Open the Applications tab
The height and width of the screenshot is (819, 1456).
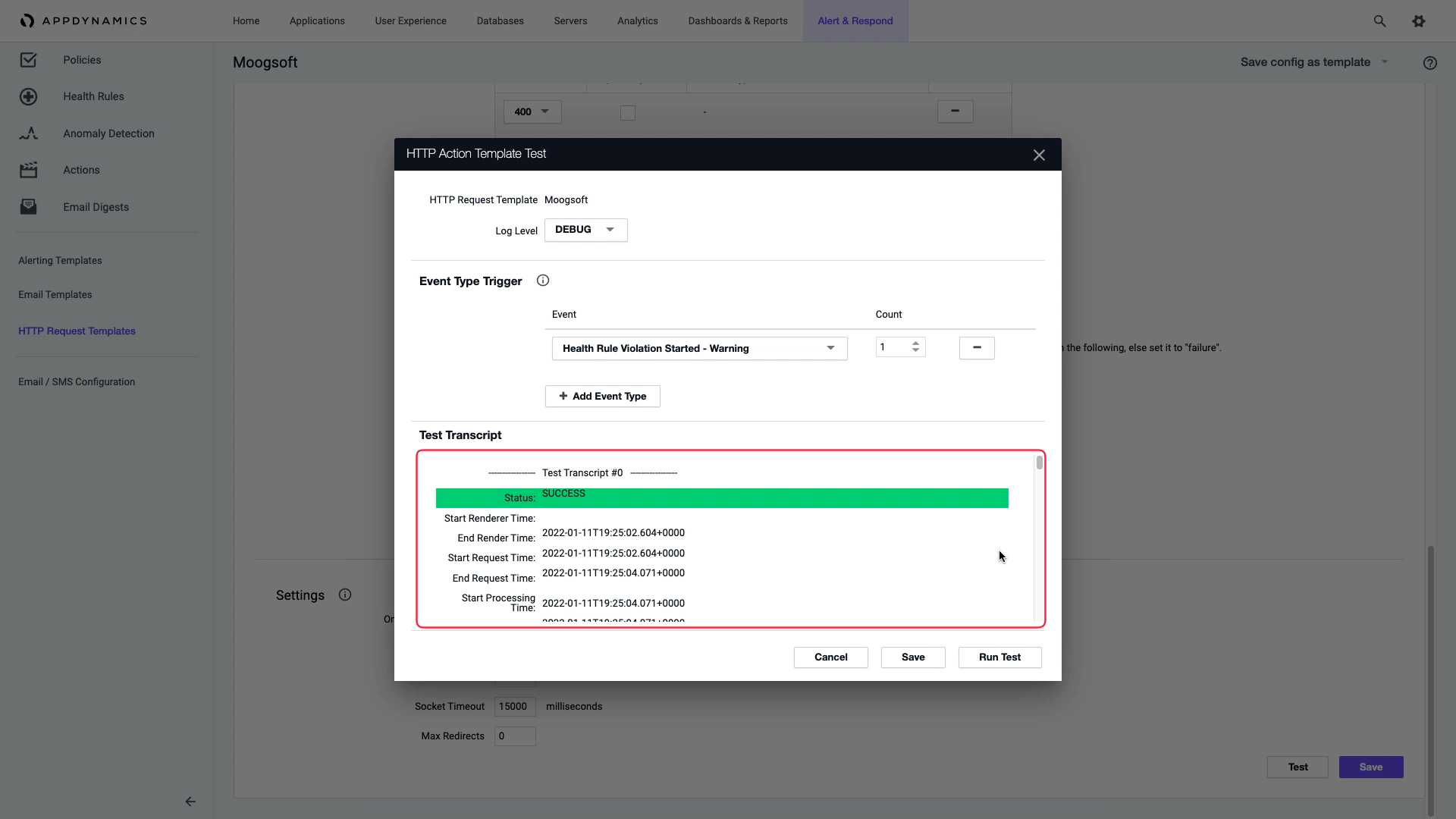coord(317,21)
